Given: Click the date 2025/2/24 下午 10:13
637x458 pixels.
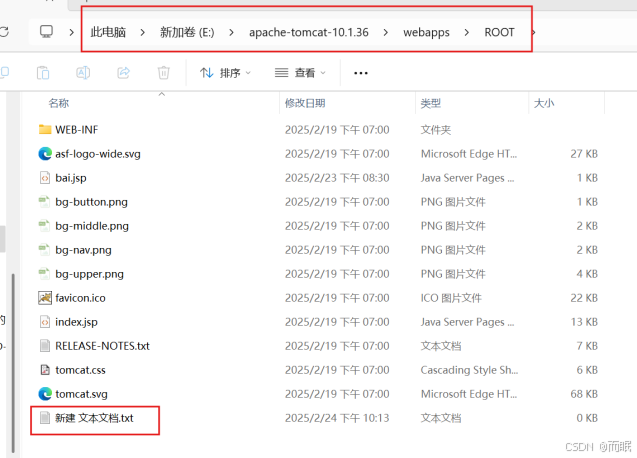Looking at the screenshot, I should [x=337, y=418].
